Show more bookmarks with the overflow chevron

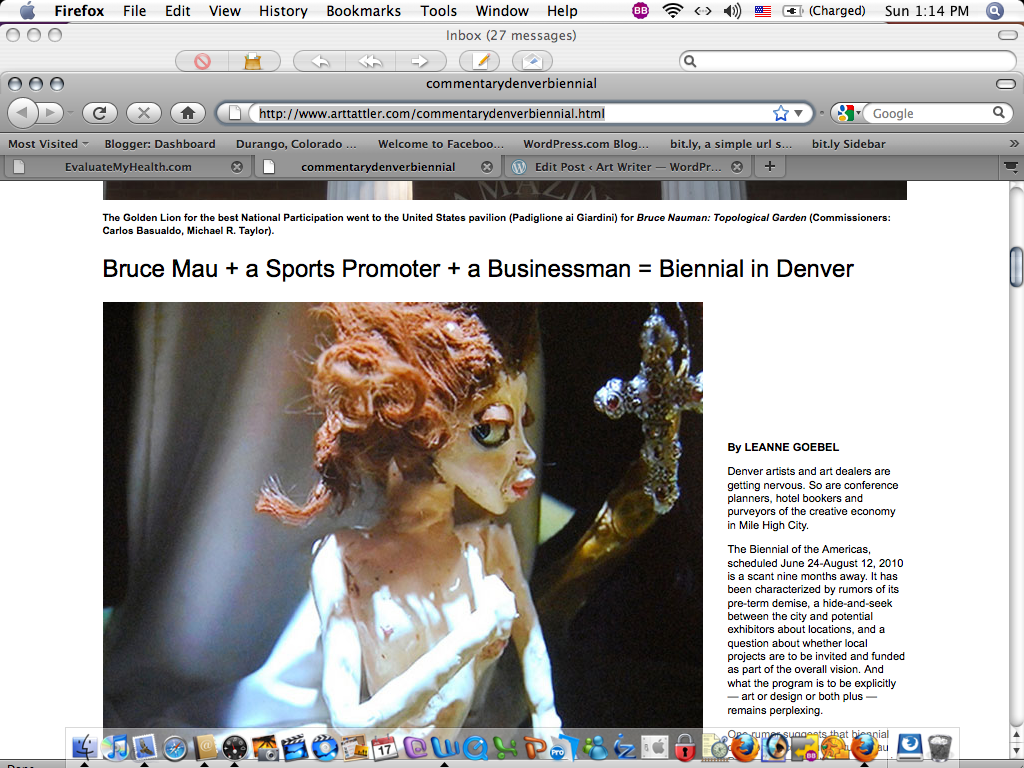(1013, 144)
